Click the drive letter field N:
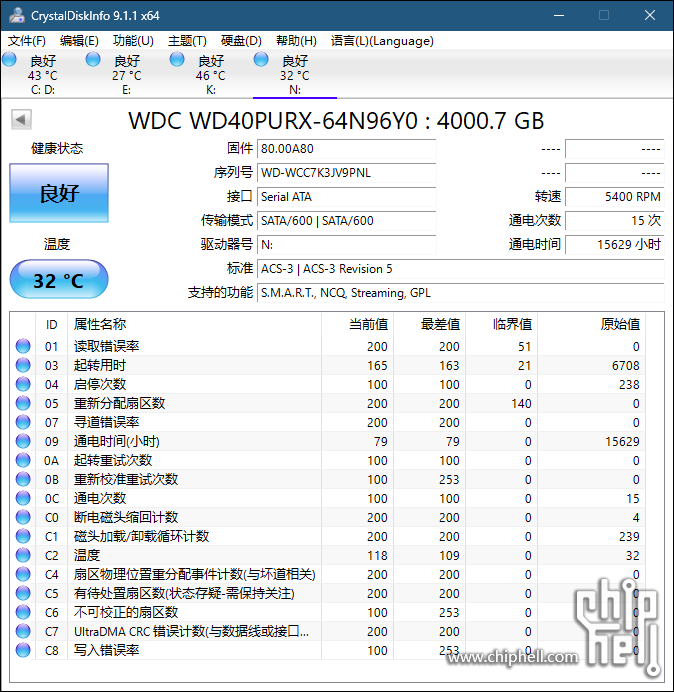This screenshot has width=674, height=692. [x=346, y=244]
